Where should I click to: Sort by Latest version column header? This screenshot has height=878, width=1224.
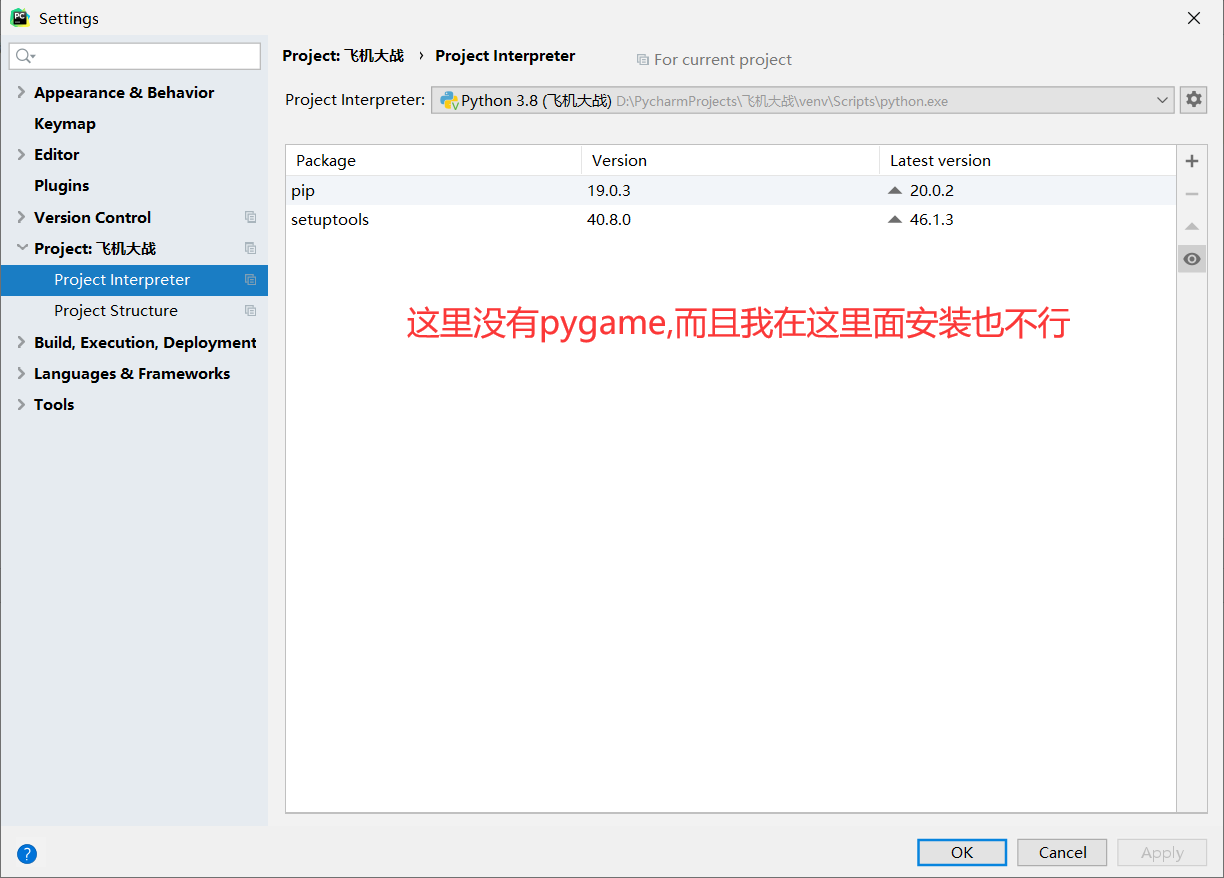[x=1027, y=160]
